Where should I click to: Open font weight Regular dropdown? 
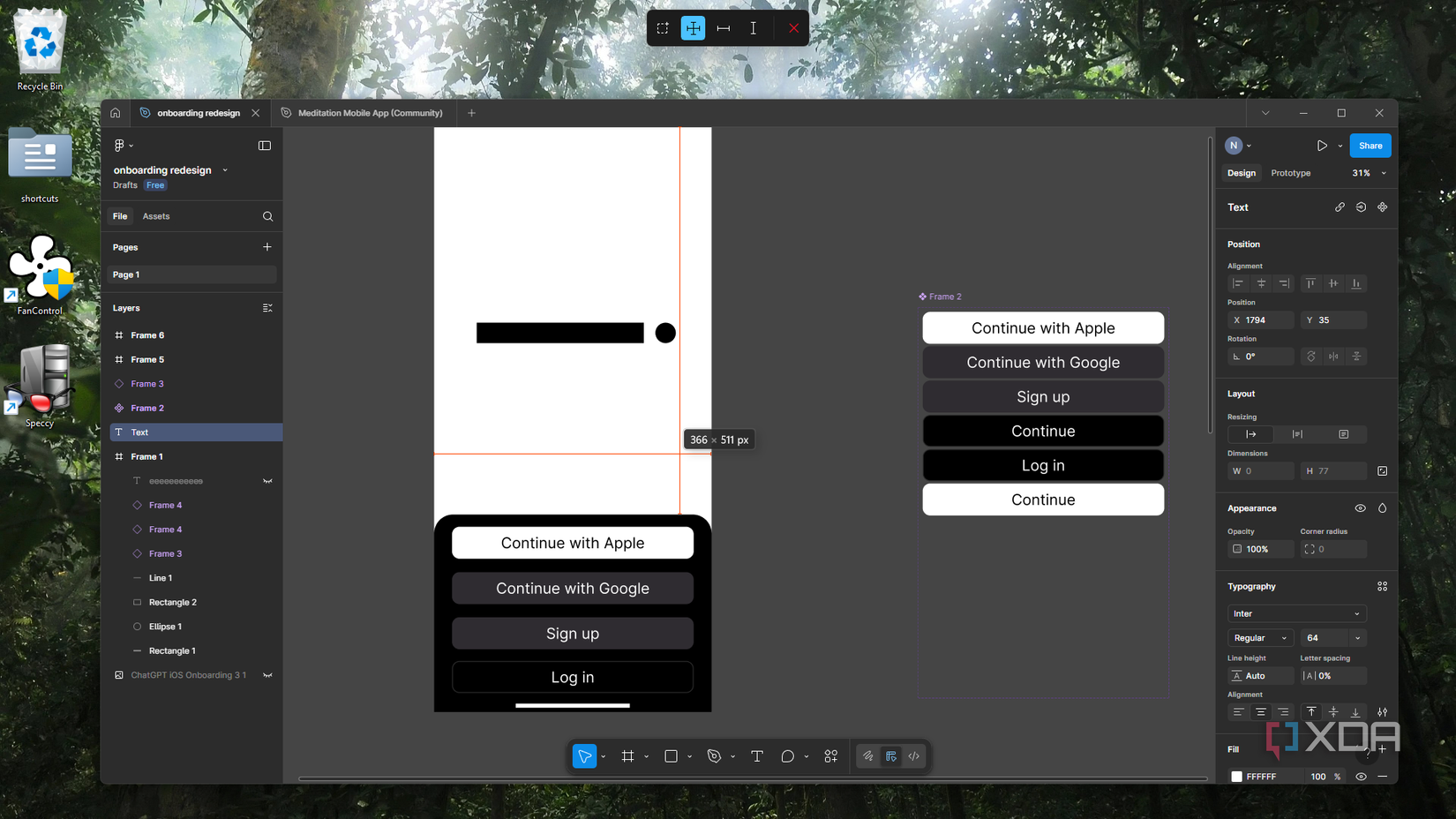[1260, 638]
